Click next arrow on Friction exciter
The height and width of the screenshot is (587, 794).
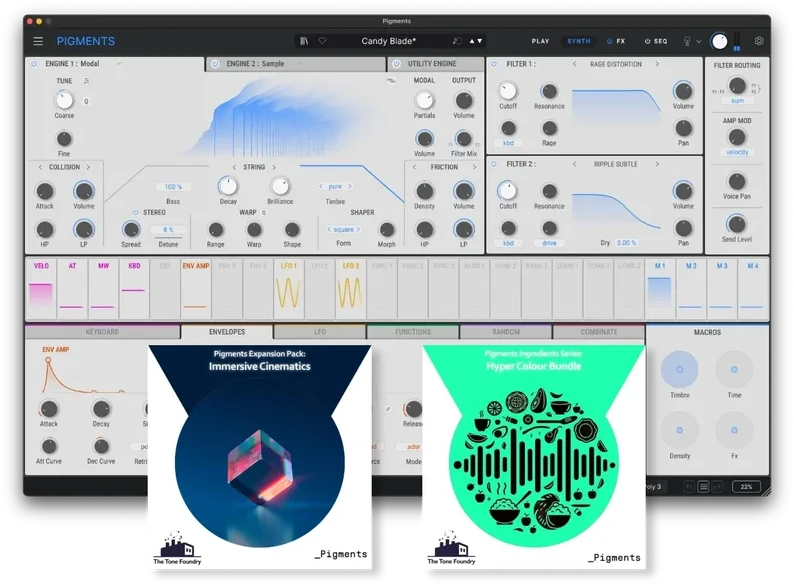tap(474, 167)
